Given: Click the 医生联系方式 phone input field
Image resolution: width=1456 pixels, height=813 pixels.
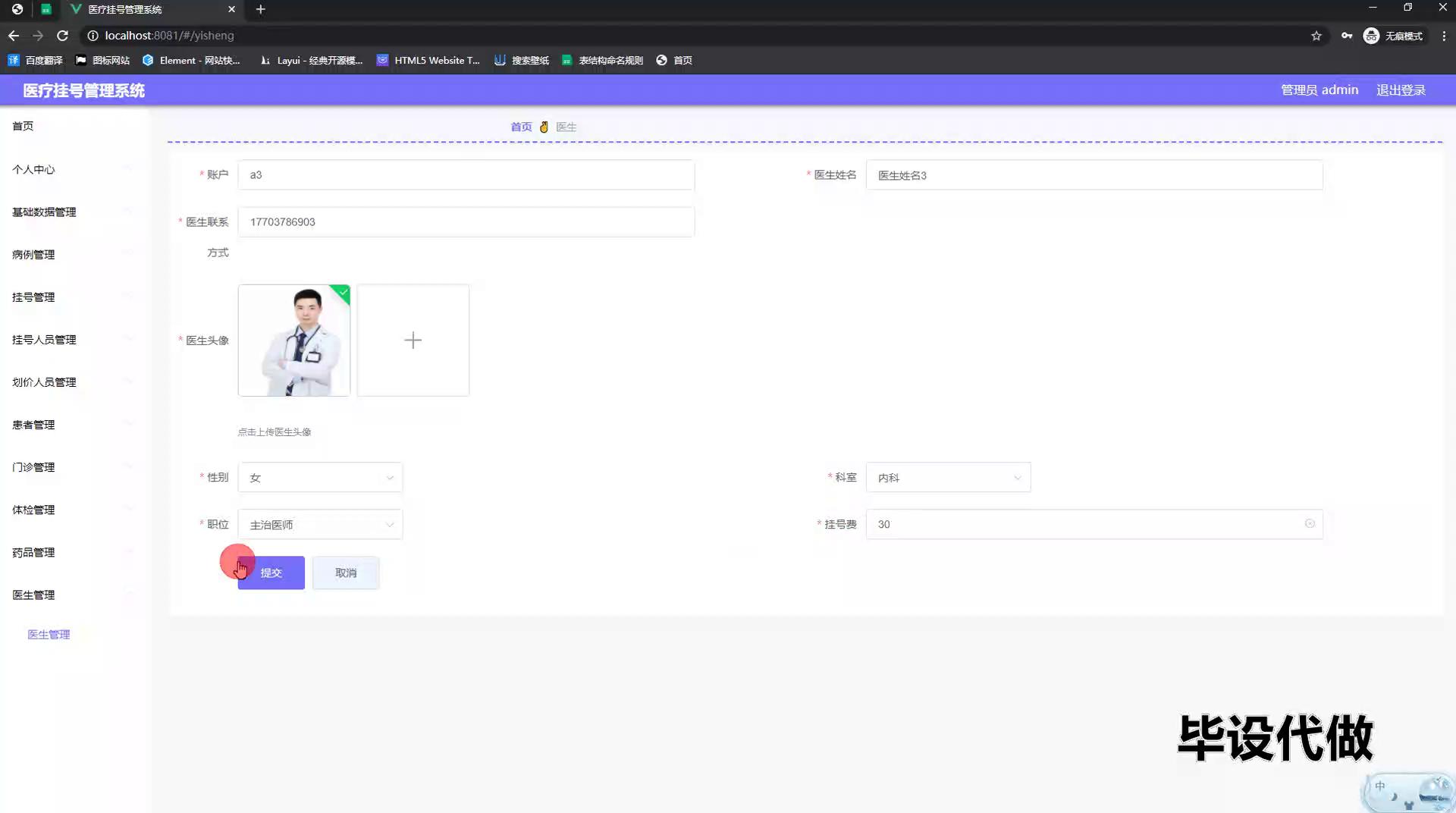Looking at the screenshot, I should [x=466, y=222].
